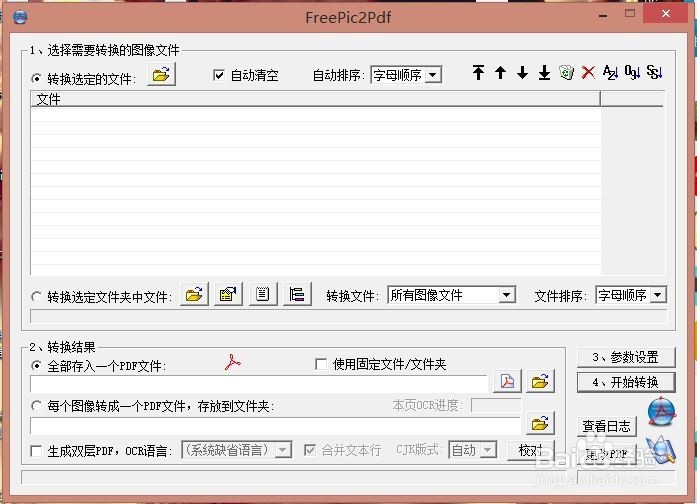The height and width of the screenshot is (504, 697).
Task: Sort files by S-S order icon
Action: point(654,72)
